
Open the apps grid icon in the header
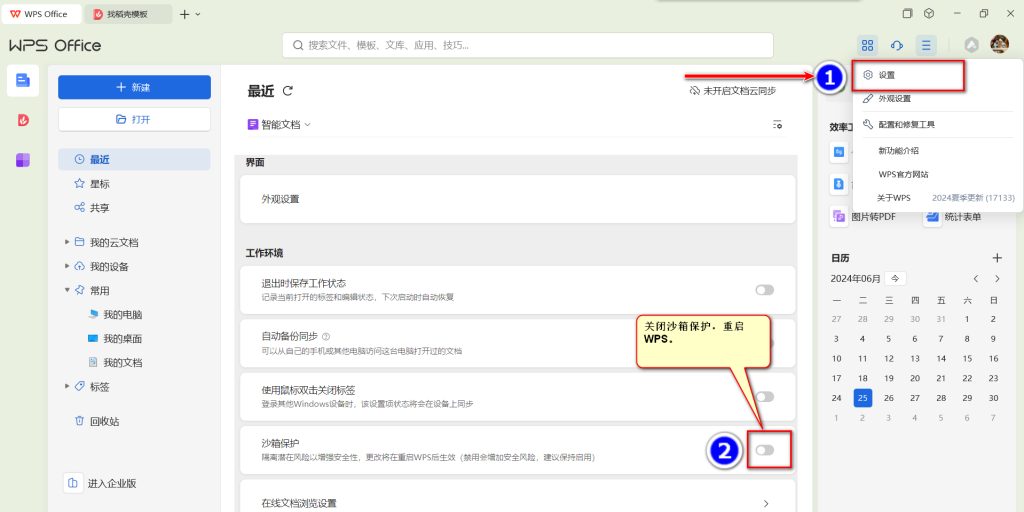pos(867,45)
